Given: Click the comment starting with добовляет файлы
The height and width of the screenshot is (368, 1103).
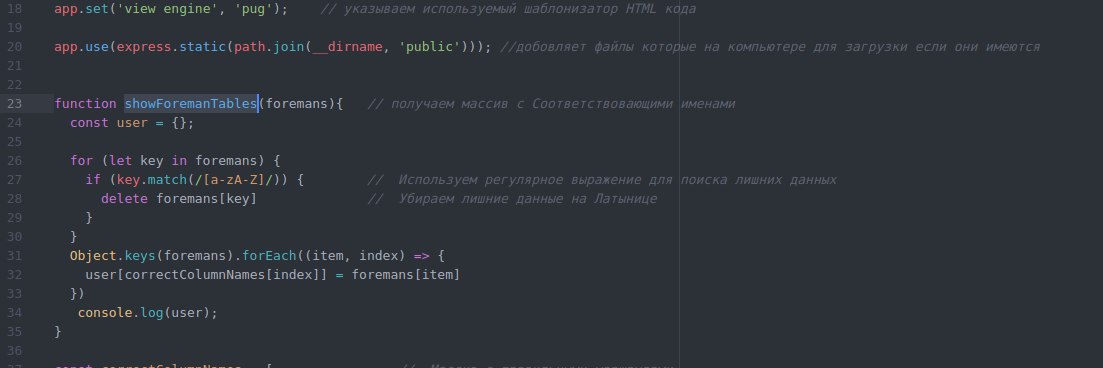Looking at the screenshot, I should 770,47.
